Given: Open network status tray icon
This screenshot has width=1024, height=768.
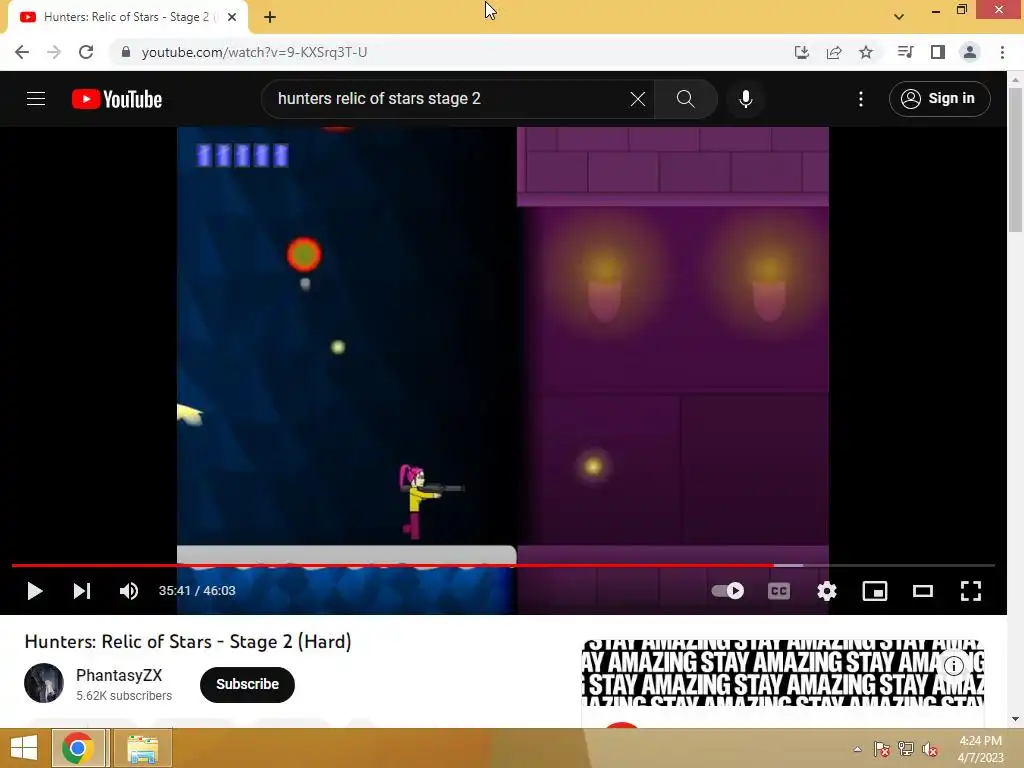Looking at the screenshot, I should click(x=906, y=749).
